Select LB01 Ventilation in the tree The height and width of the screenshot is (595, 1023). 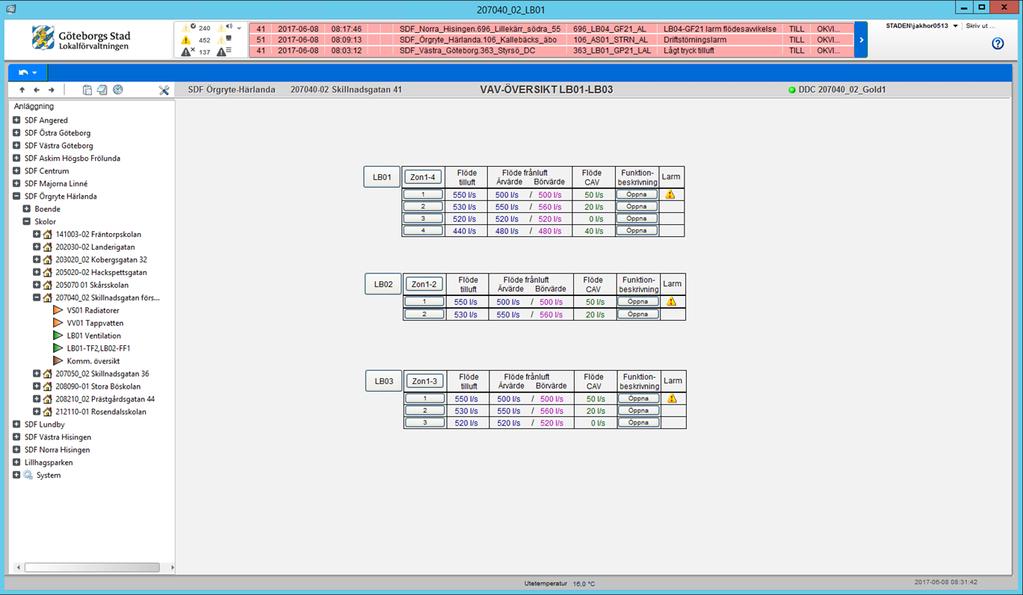click(x=93, y=335)
